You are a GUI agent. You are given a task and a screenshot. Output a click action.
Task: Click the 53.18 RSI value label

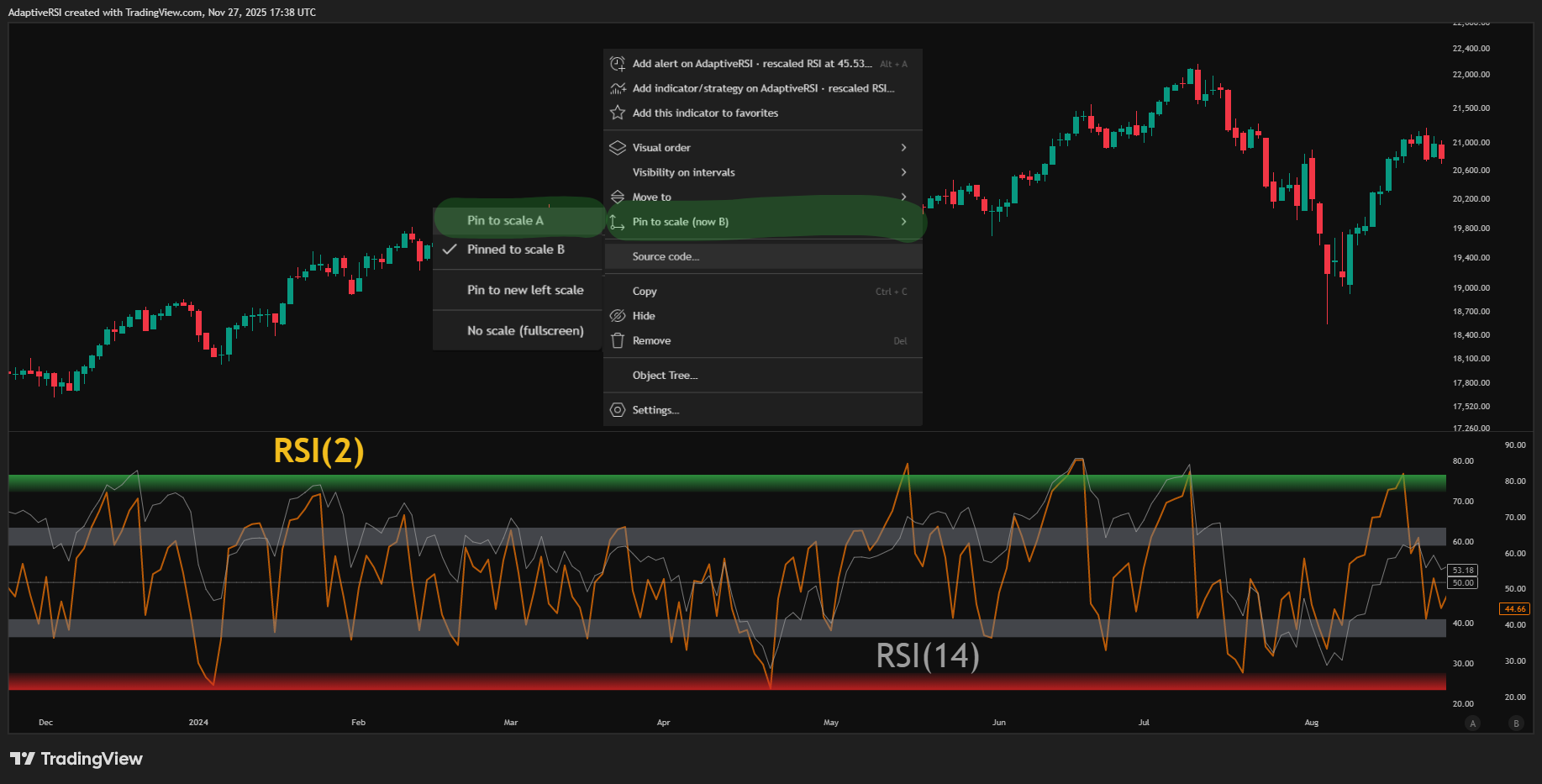click(x=1463, y=571)
